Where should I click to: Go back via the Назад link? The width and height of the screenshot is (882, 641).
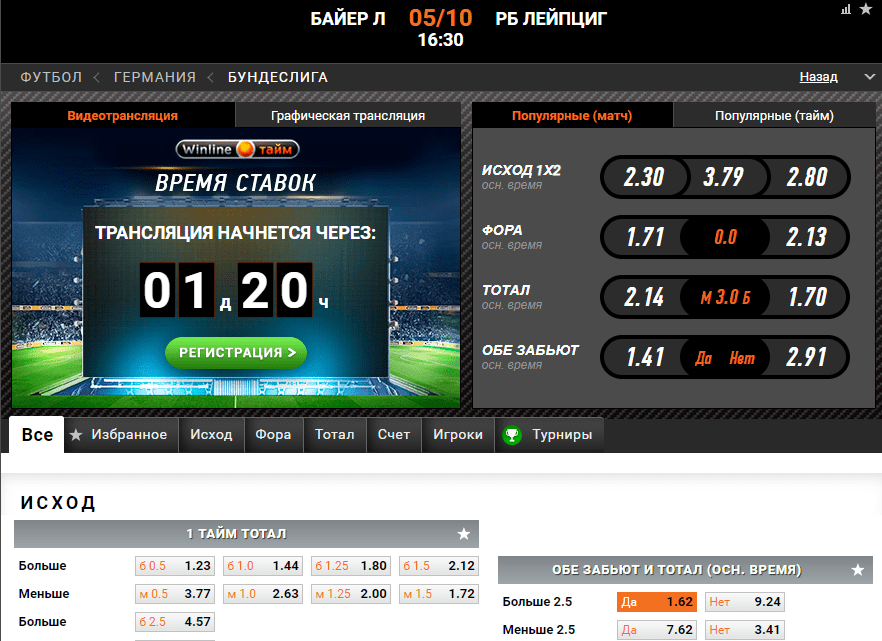pyautogui.click(x=818, y=76)
